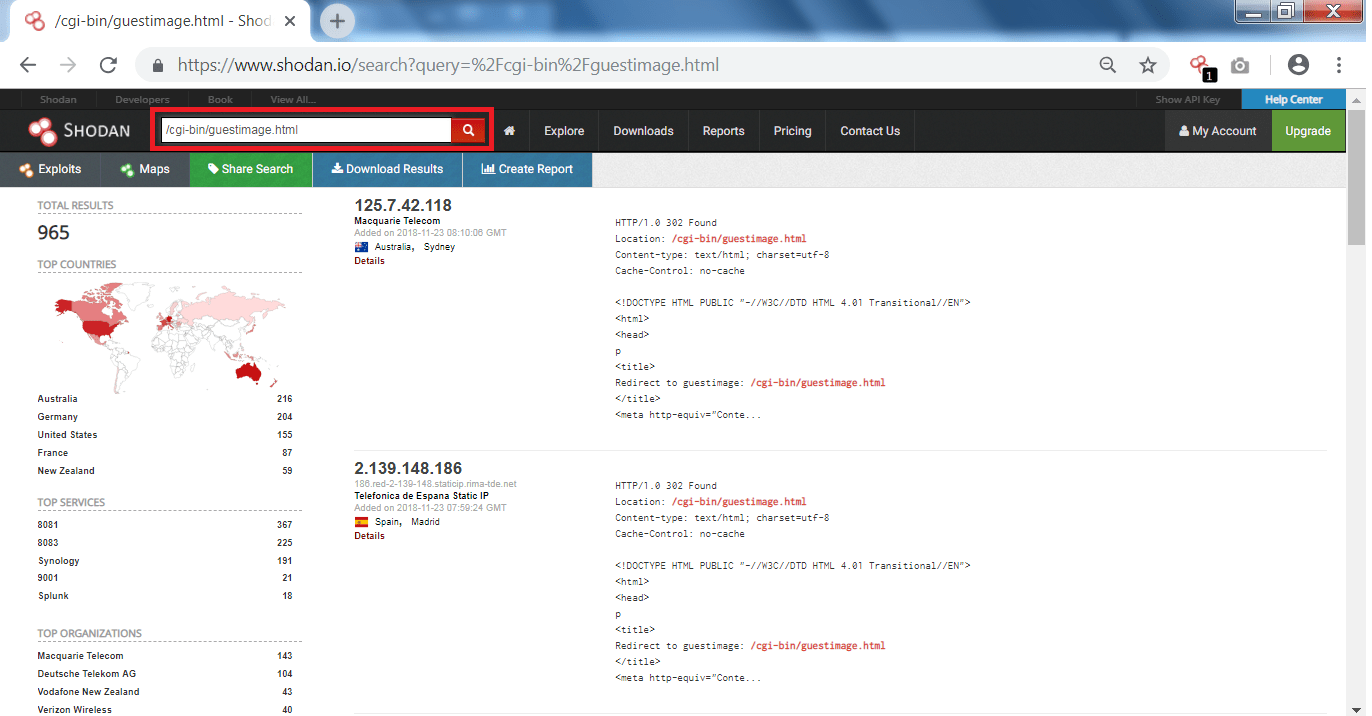Filter by city Sydney
Screen dimensions: 1372x716
pos(439,247)
